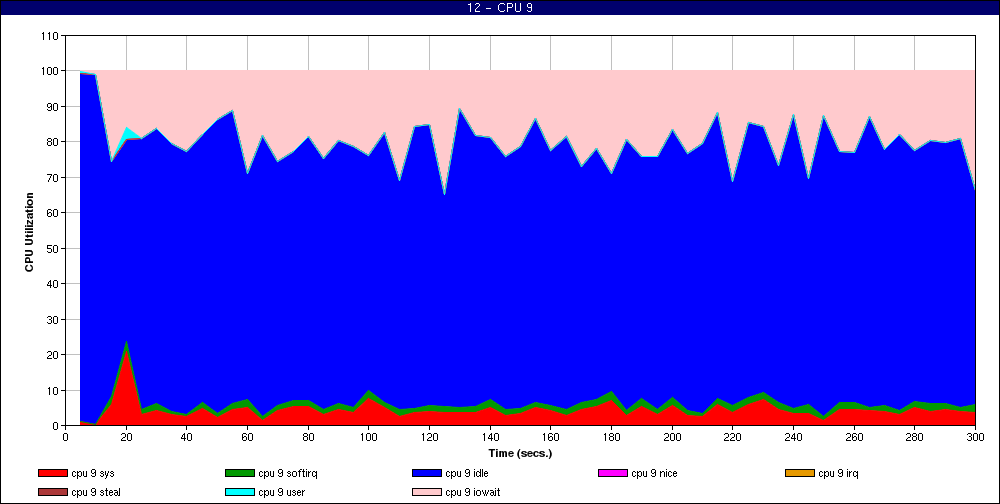
Task: Click the cyan cpu 9 user legend swatch
Action: pyautogui.click(x=240, y=492)
